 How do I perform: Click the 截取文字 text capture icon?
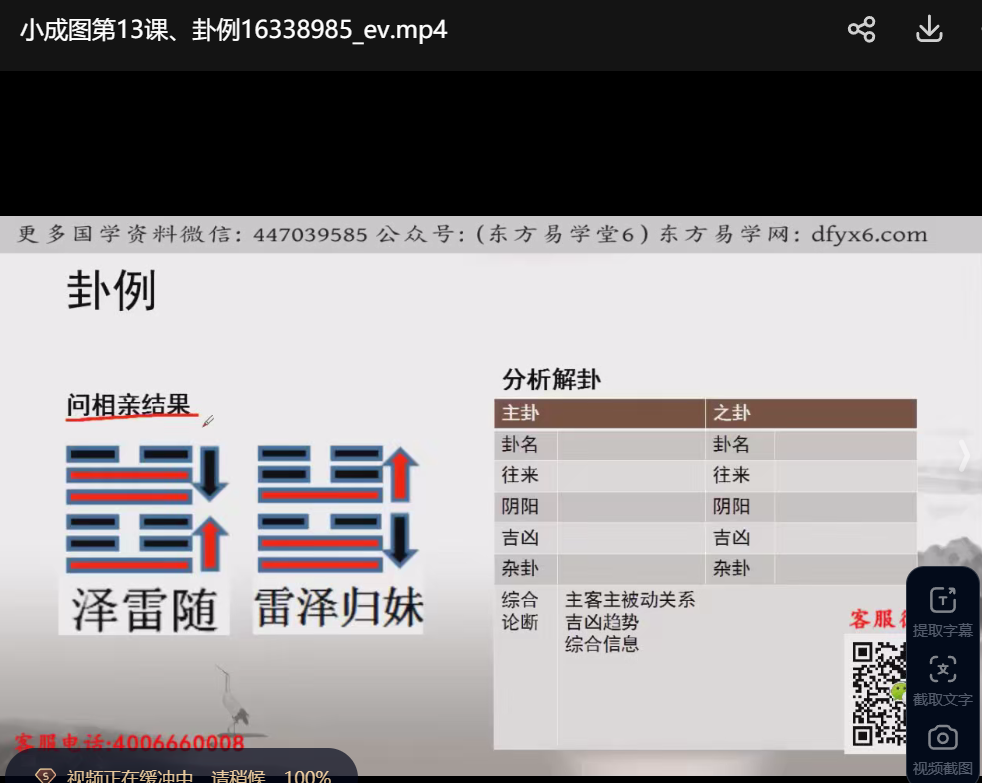[x=942, y=670]
